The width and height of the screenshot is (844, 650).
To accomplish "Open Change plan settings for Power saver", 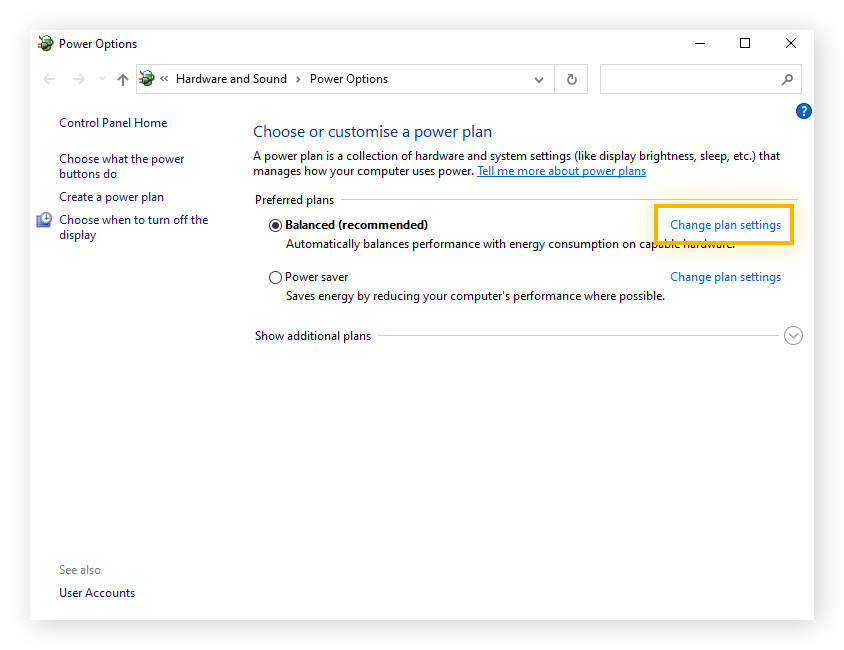I will (725, 277).
